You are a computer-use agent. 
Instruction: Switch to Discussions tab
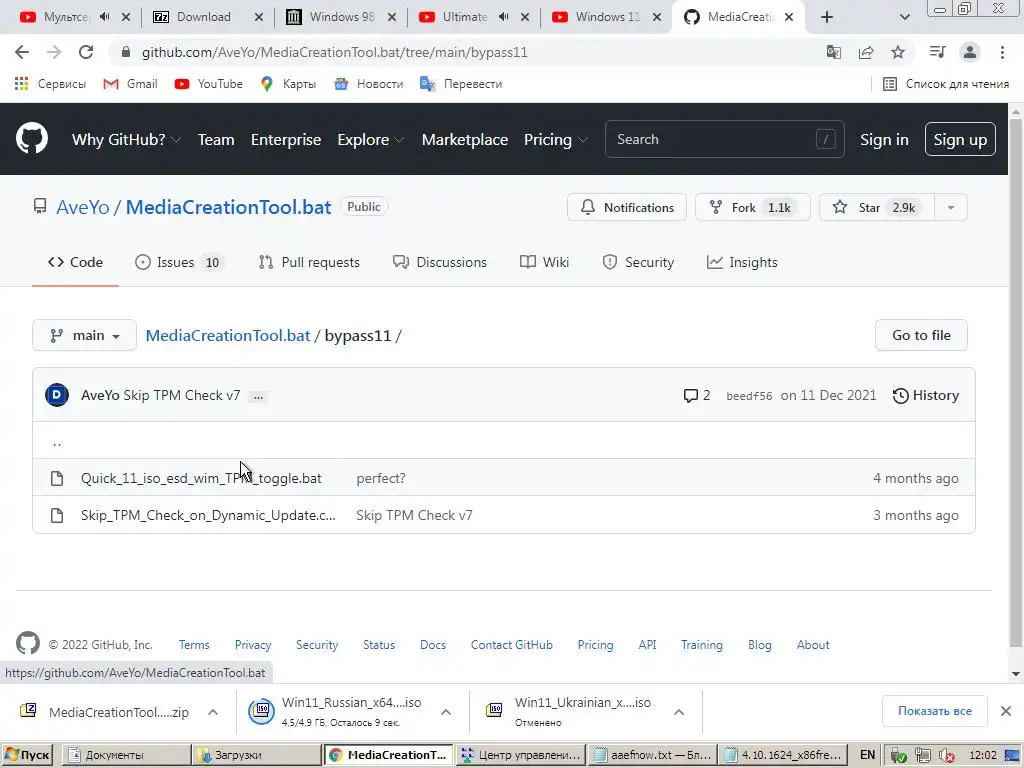point(440,262)
